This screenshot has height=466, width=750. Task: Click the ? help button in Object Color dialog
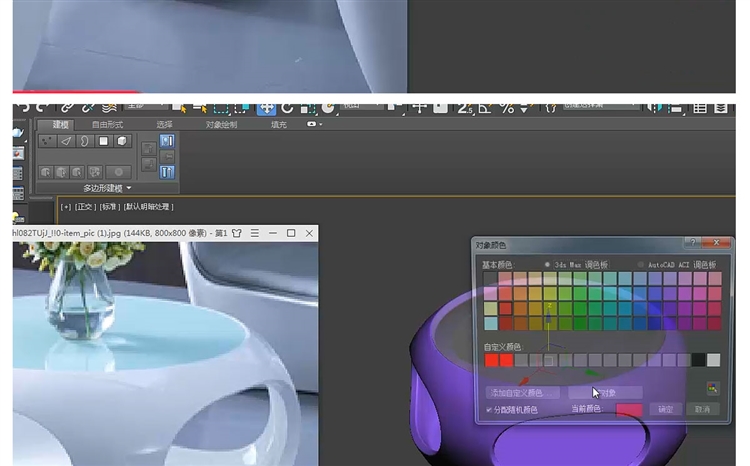click(693, 243)
